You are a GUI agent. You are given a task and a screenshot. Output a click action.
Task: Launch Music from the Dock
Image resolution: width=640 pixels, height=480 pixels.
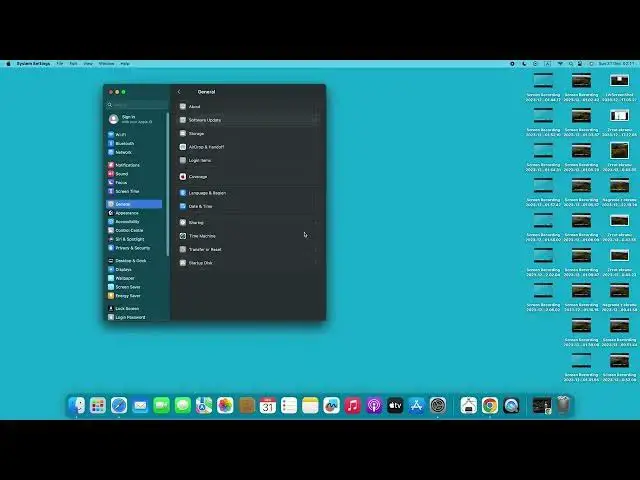(353, 406)
